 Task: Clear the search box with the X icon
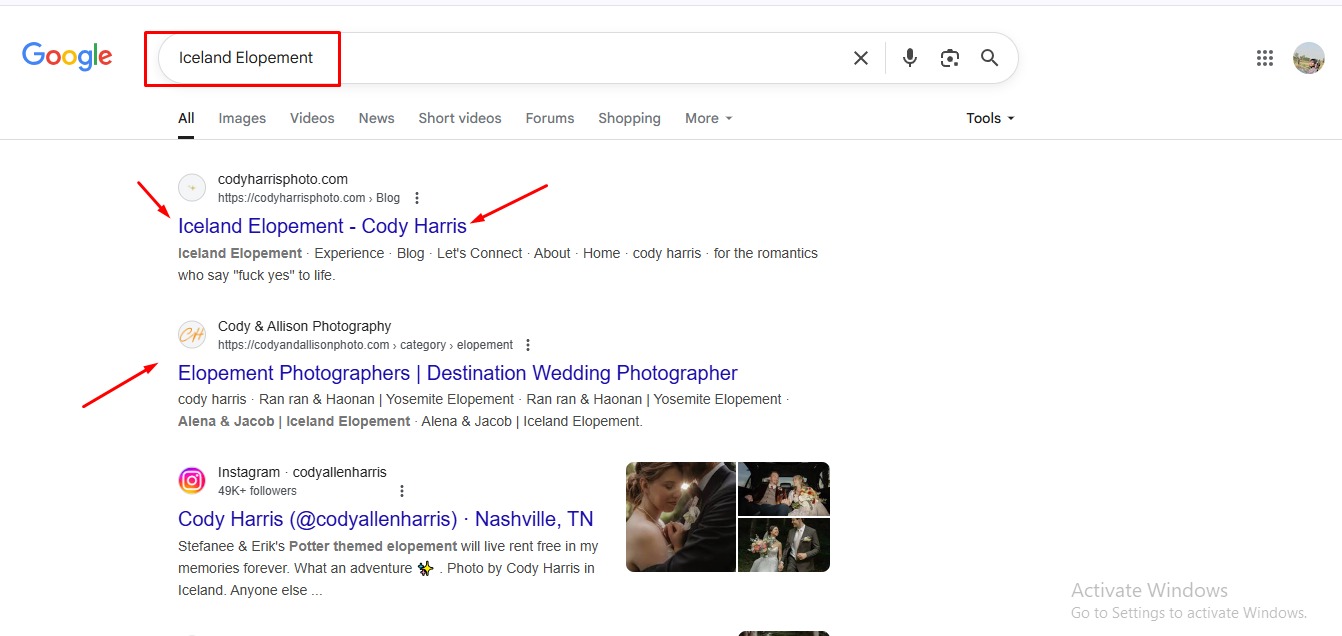coord(860,58)
